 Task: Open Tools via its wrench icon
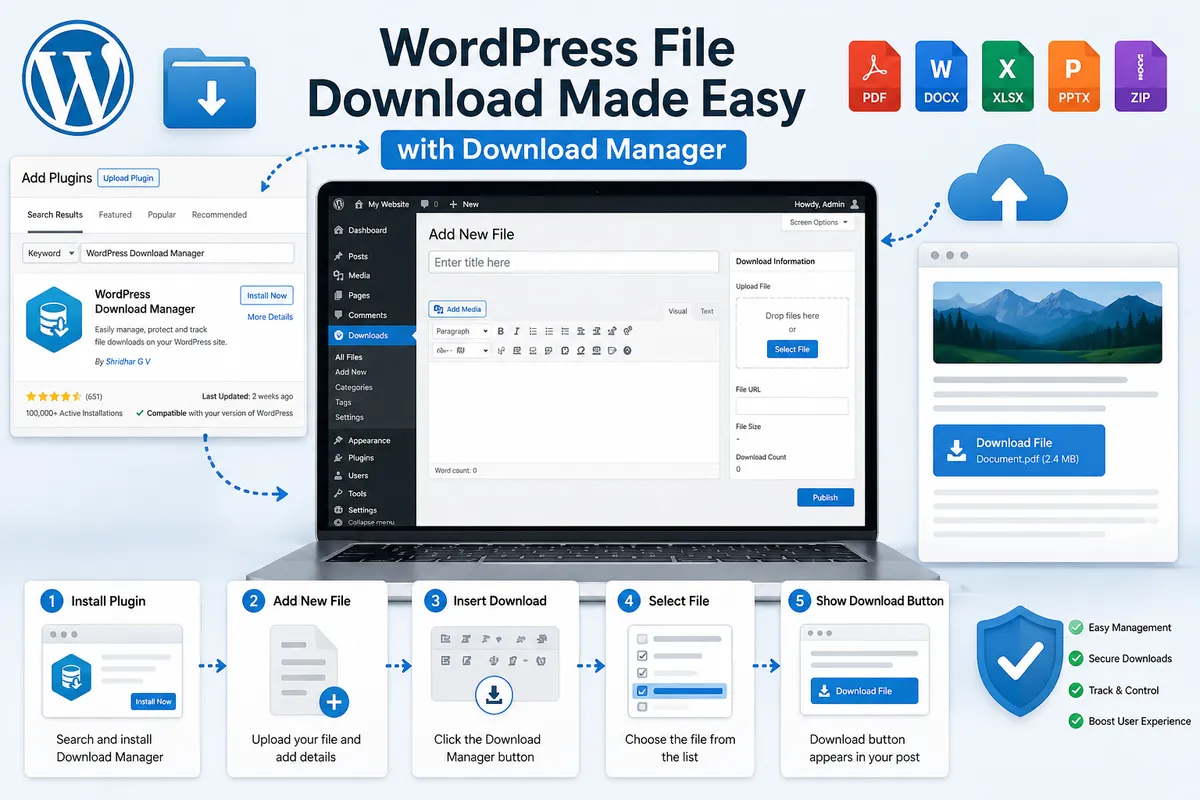click(339, 493)
